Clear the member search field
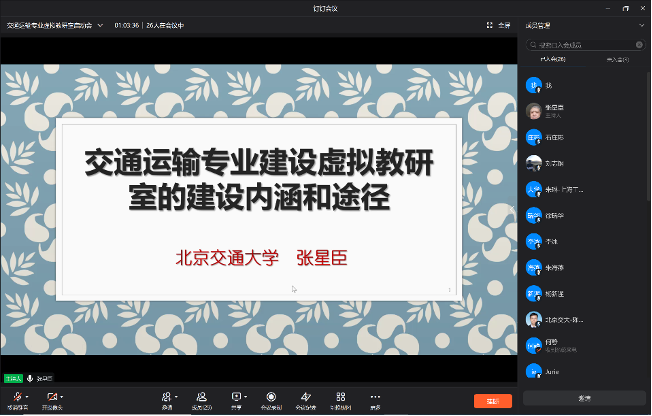The height and width of the screenshot is (416, 652). pyautogui.click(x=639, y=45)
